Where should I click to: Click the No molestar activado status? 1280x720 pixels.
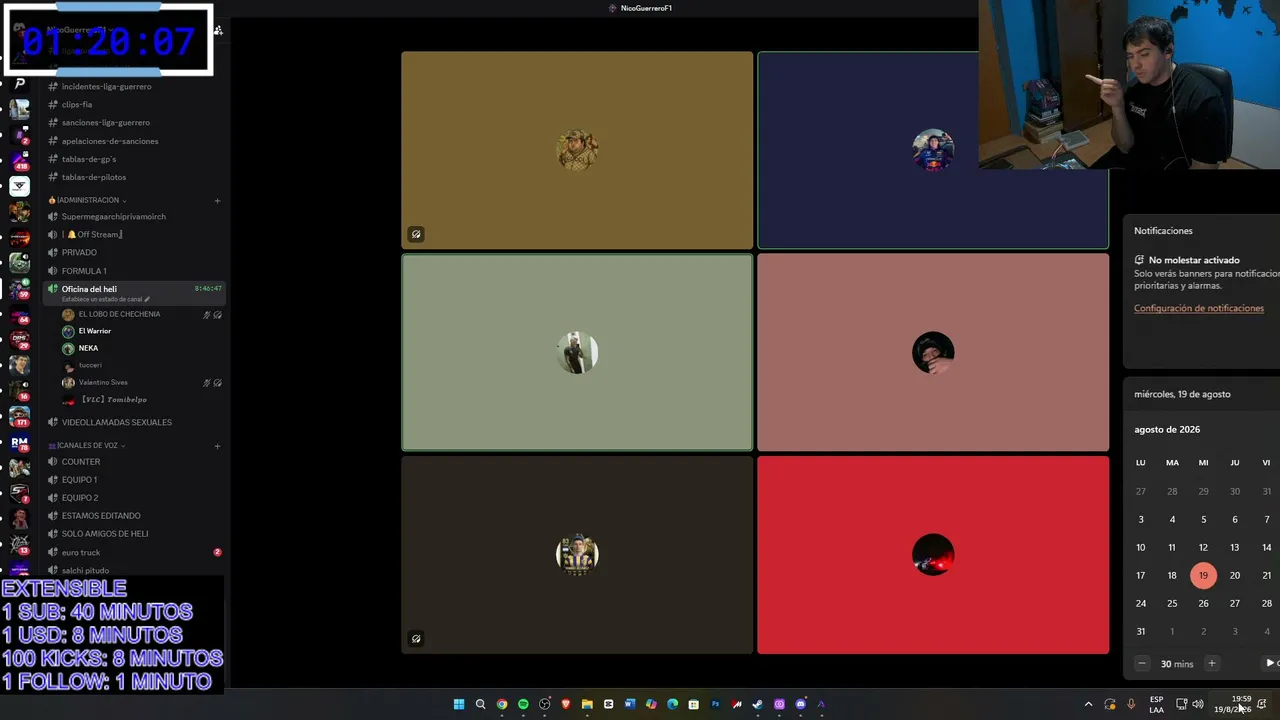[x=1193, y=260]
